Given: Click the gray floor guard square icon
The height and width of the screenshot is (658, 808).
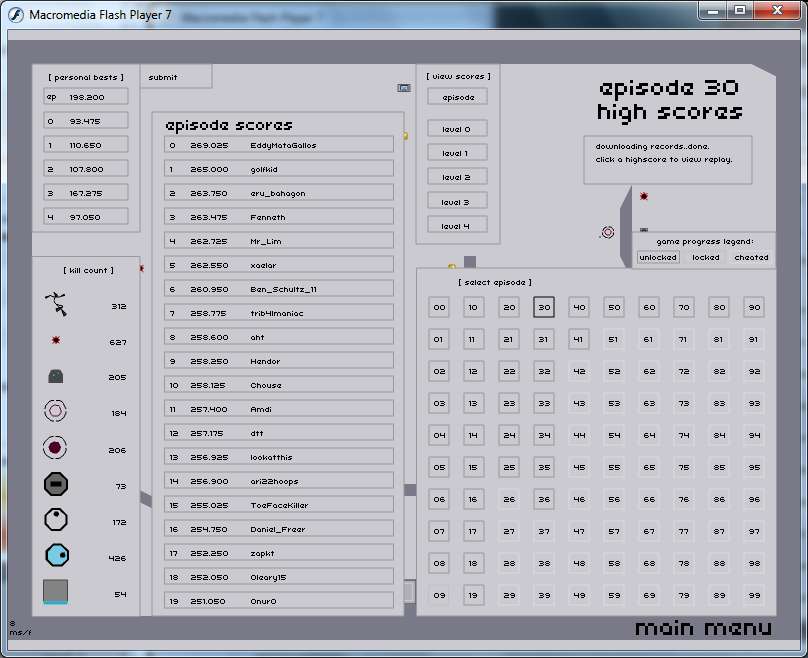Looking at the screenshot, I should click(x=56, y=592).
